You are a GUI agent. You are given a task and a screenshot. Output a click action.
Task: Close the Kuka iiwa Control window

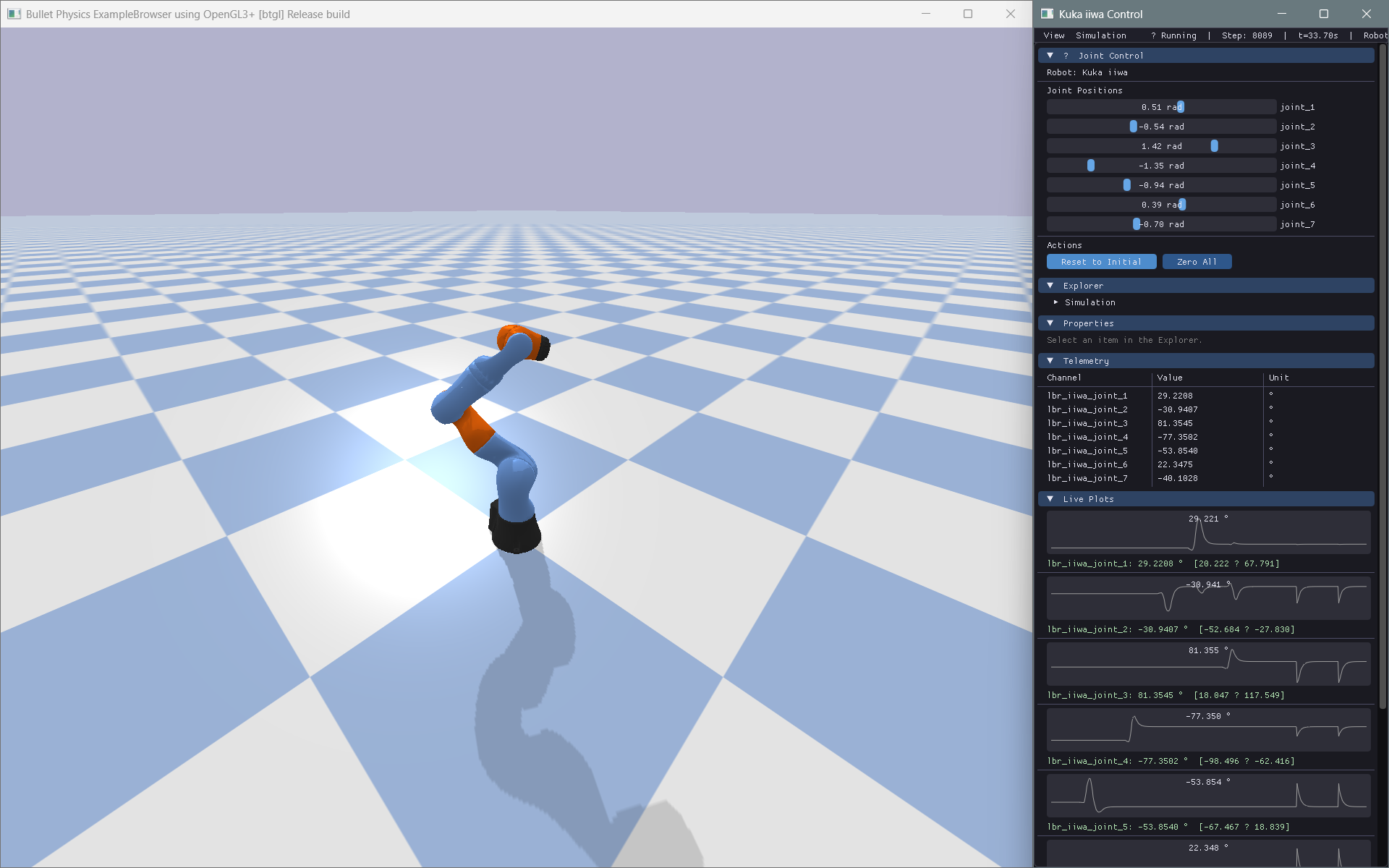pos(1367,14)
